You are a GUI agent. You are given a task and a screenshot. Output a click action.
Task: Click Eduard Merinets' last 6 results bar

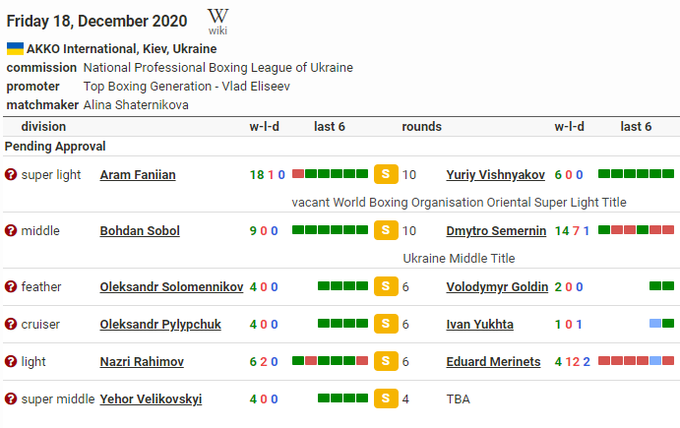coord(636,362)
